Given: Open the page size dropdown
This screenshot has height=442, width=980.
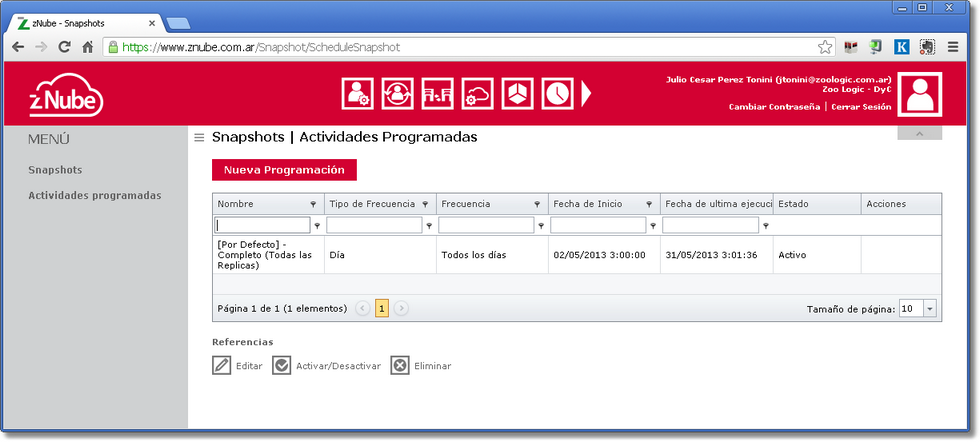Looking at the screenshot, I should [929, 309].
